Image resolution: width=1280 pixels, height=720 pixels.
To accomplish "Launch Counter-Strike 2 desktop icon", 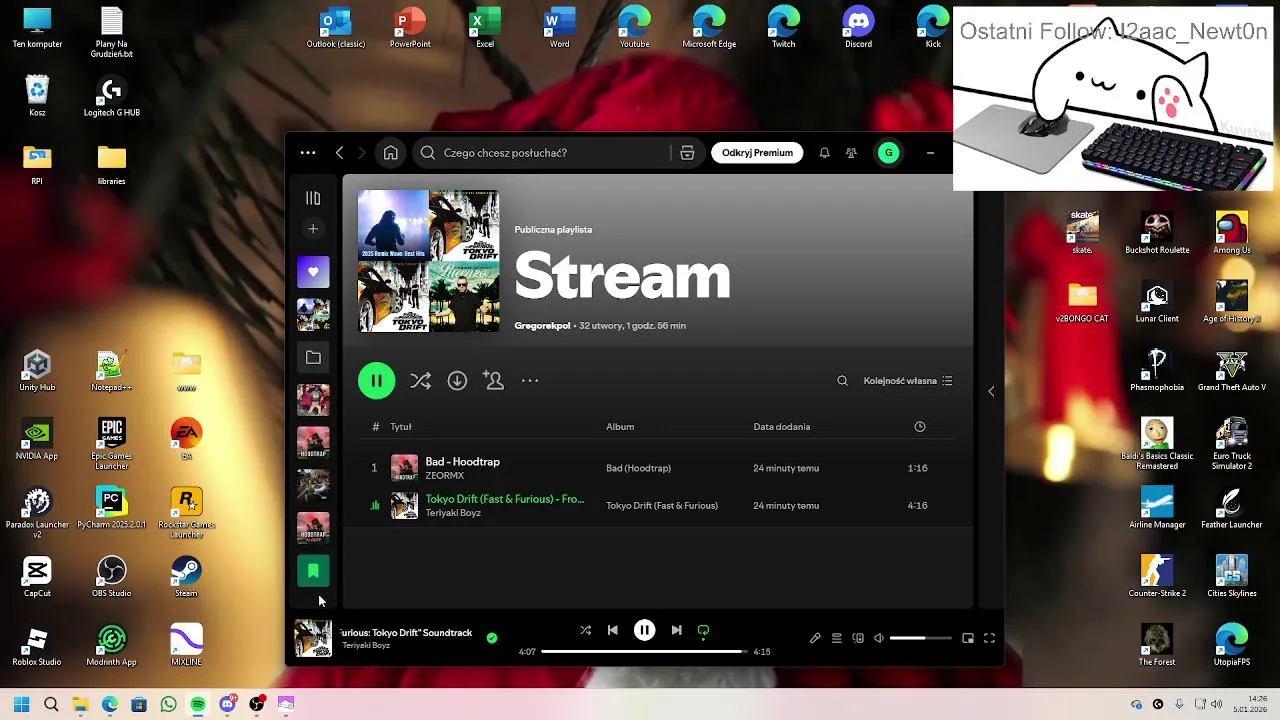I will click(x=1157, y=577).
